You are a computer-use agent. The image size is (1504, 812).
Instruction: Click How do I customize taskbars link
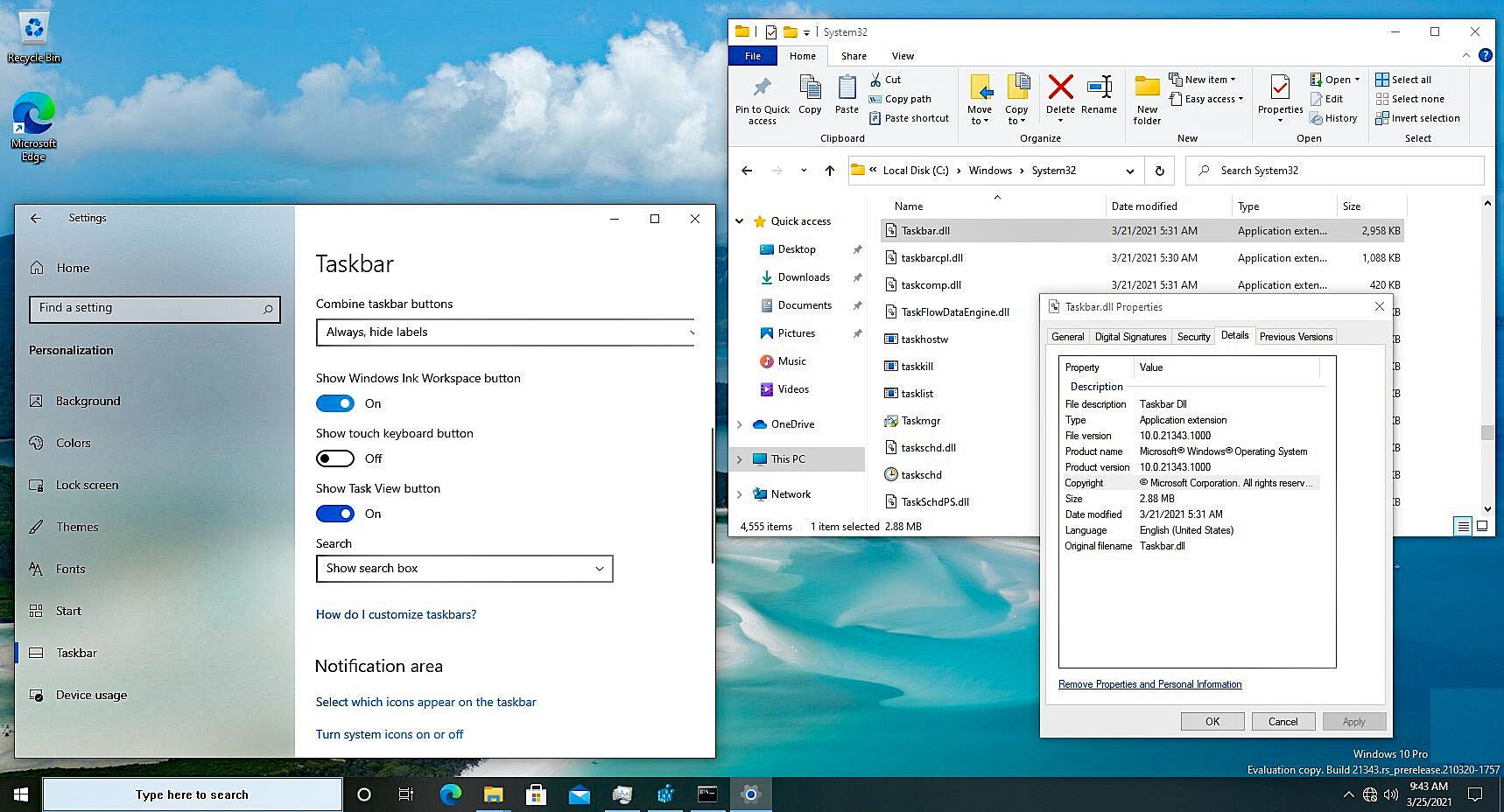click(396, 614)
